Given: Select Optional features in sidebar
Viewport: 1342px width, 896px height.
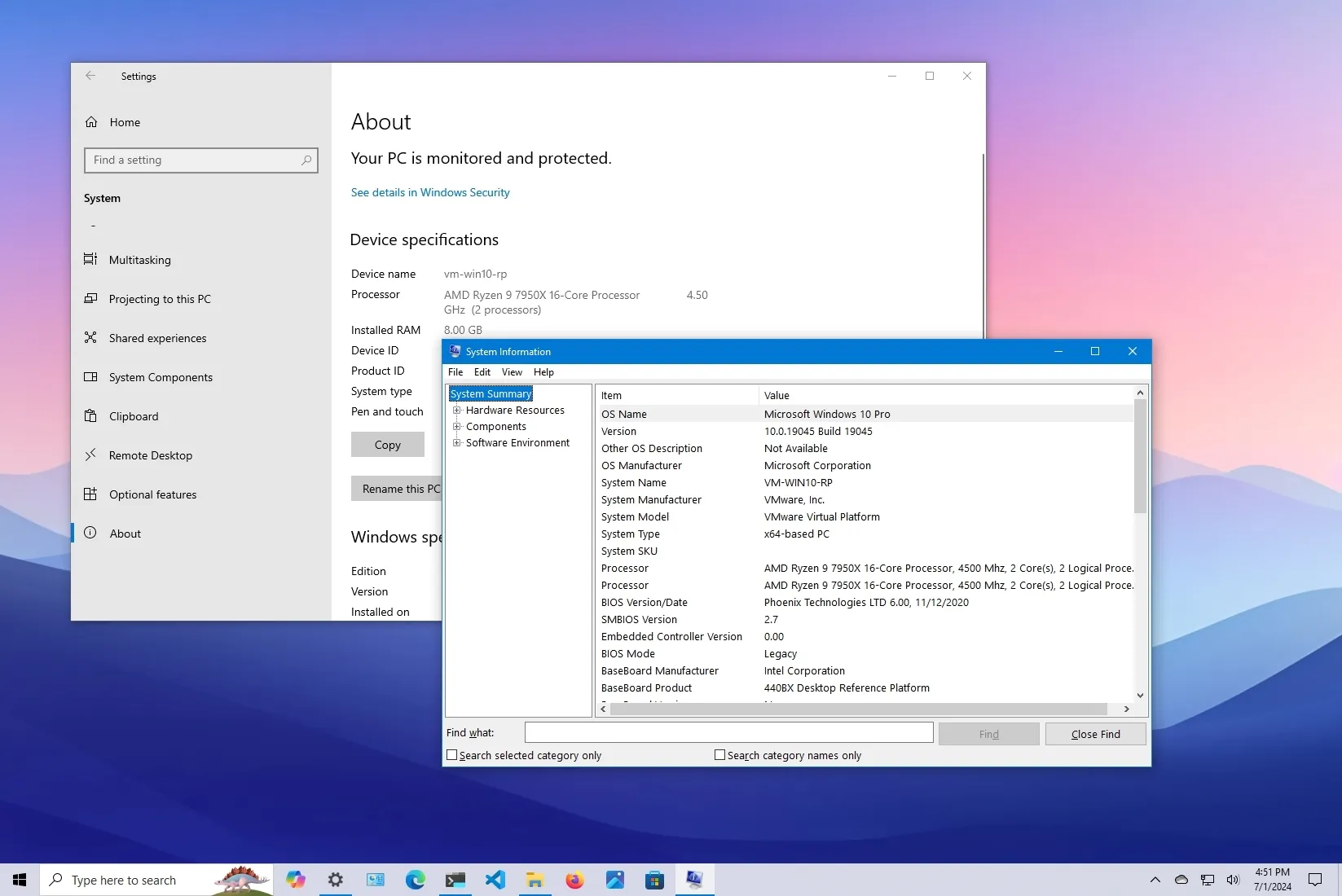Looking at the screenshot, I should (152, 494).
